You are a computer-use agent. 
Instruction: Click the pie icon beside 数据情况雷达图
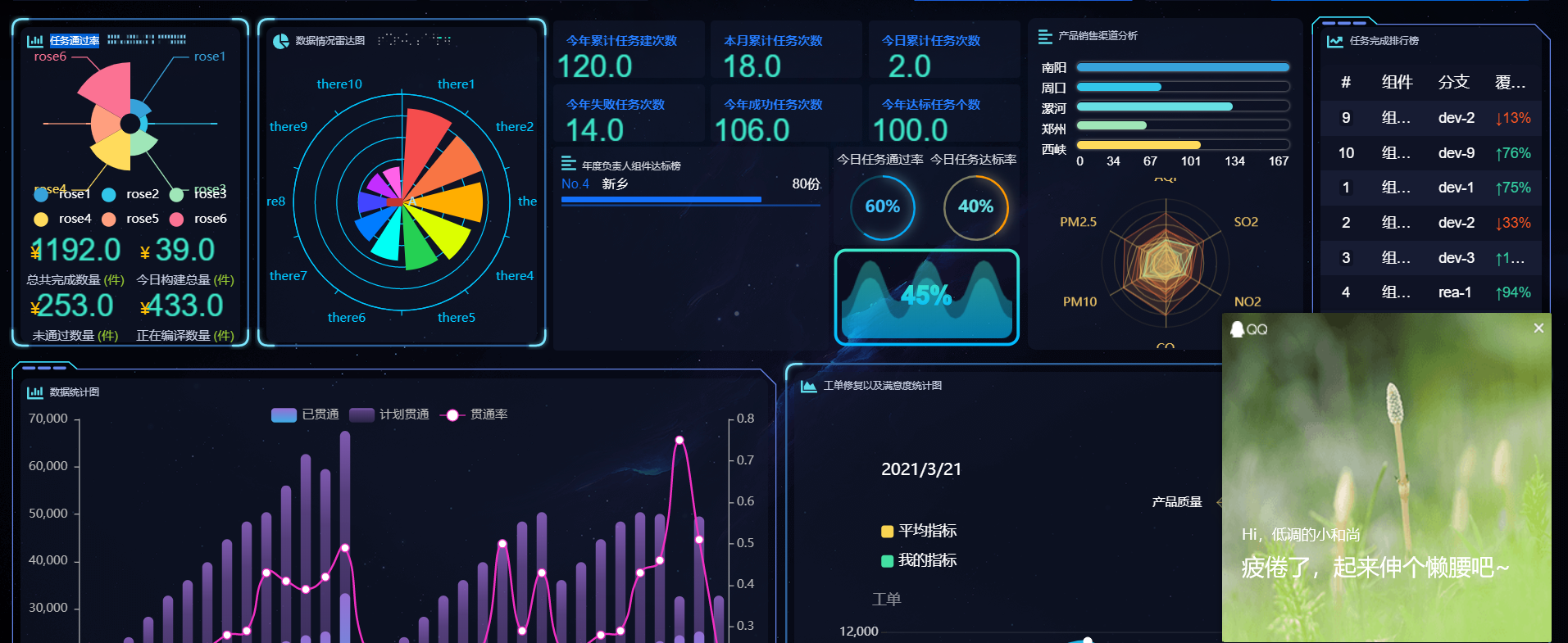280,41
